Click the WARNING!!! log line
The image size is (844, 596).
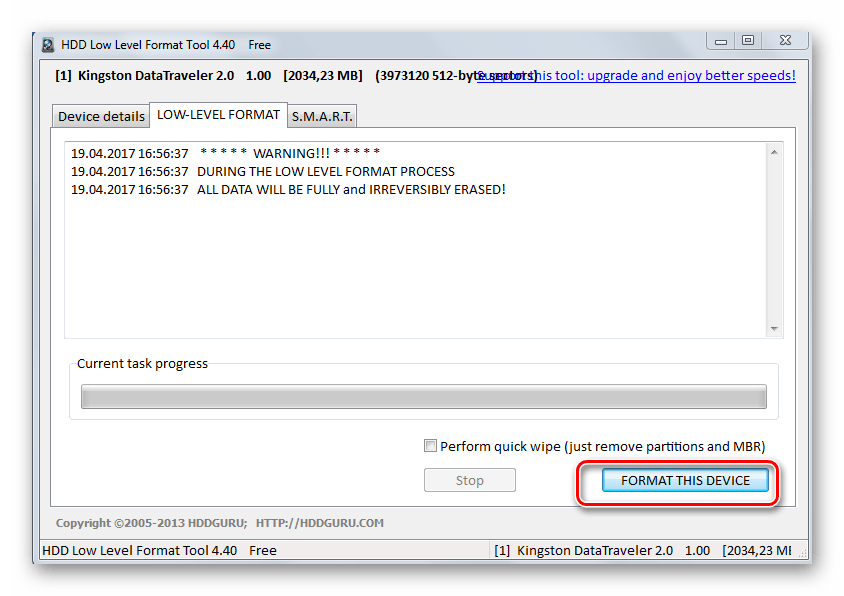tap(226, 153)
